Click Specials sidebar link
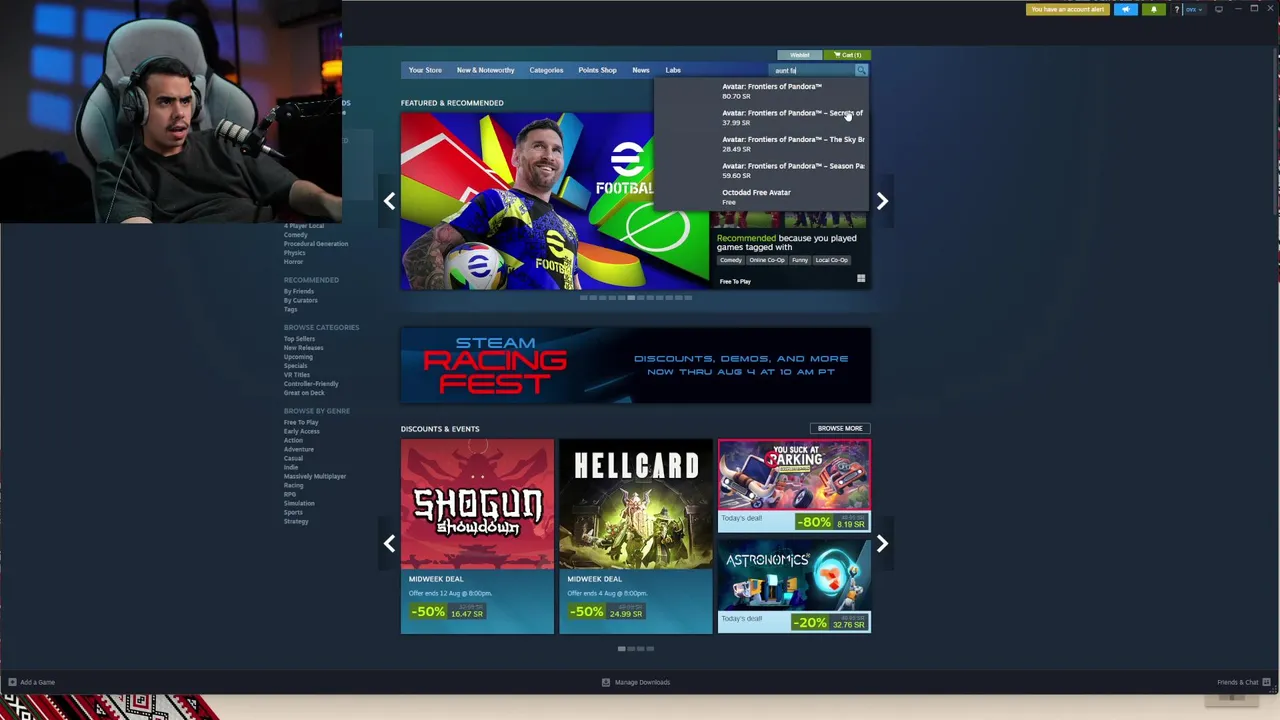 tap(295, 366)
